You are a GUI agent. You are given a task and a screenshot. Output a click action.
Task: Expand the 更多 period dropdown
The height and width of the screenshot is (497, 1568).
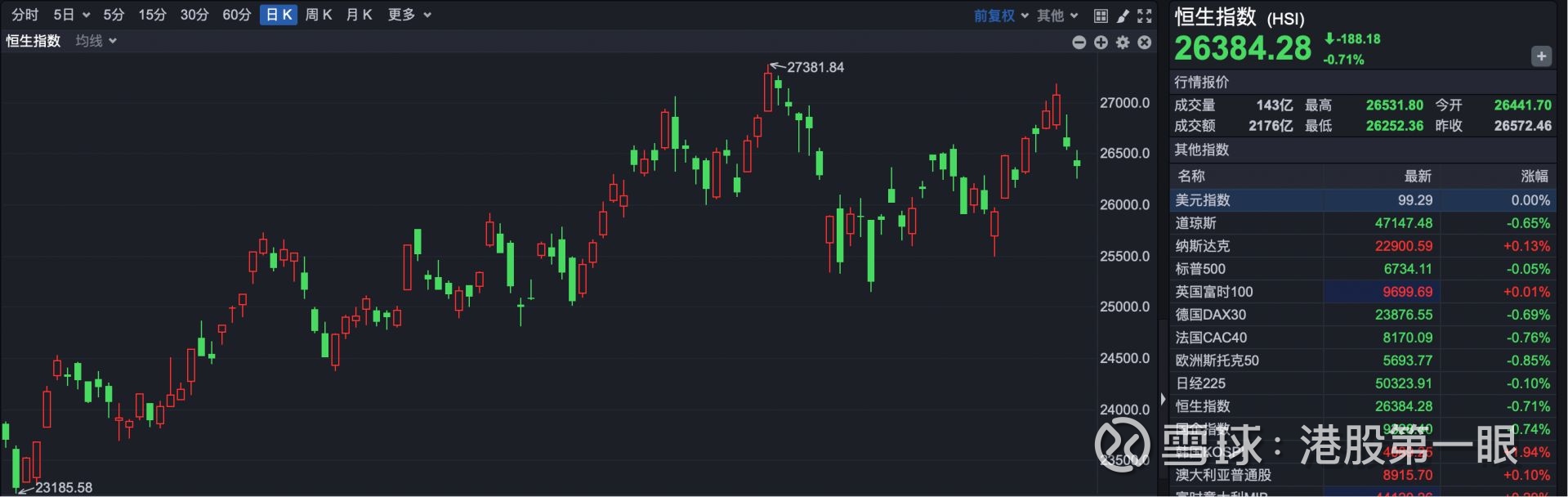tap(409, 15)
